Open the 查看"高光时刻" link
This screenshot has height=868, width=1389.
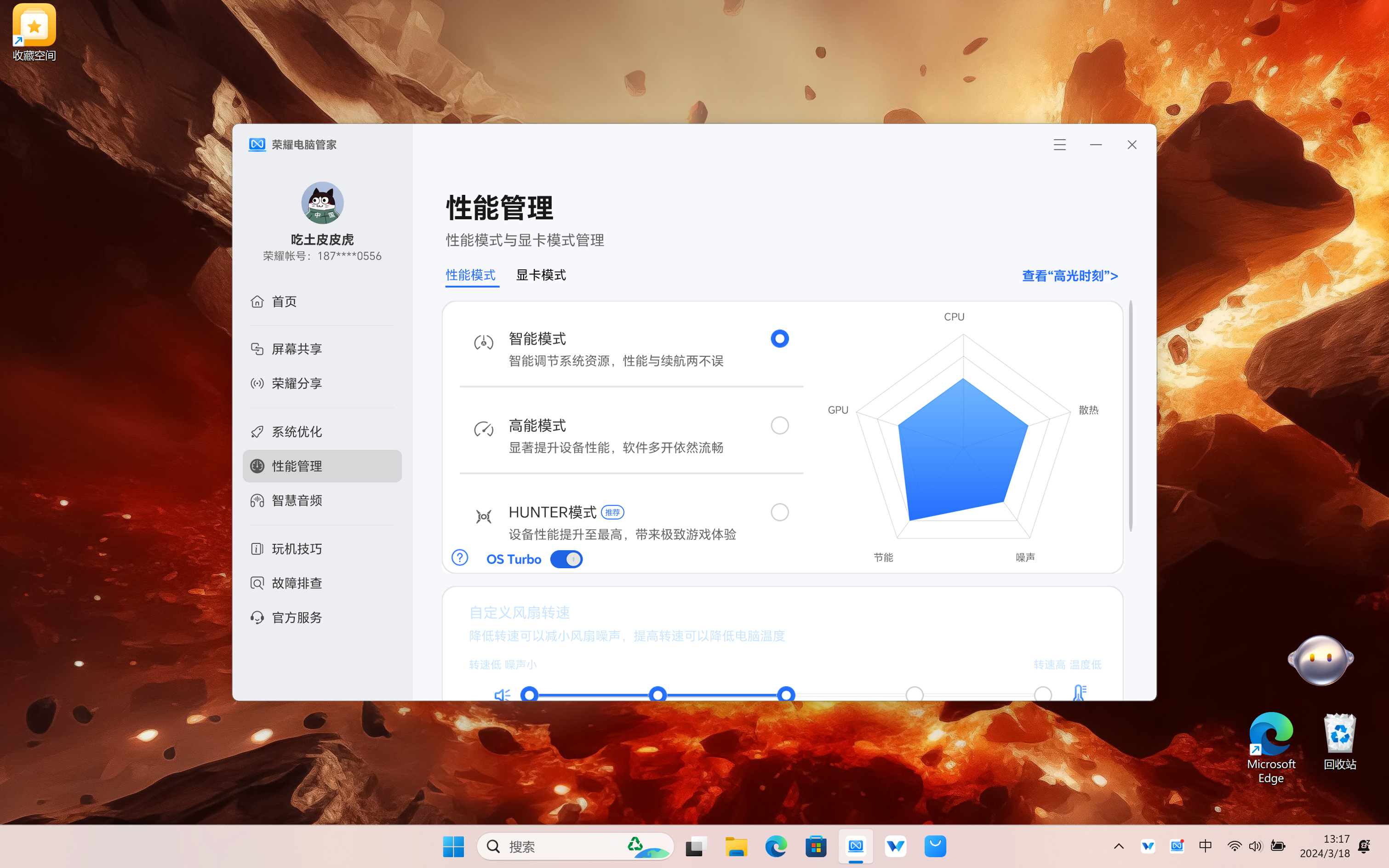pyautogui.click(x=1069, y=275)
